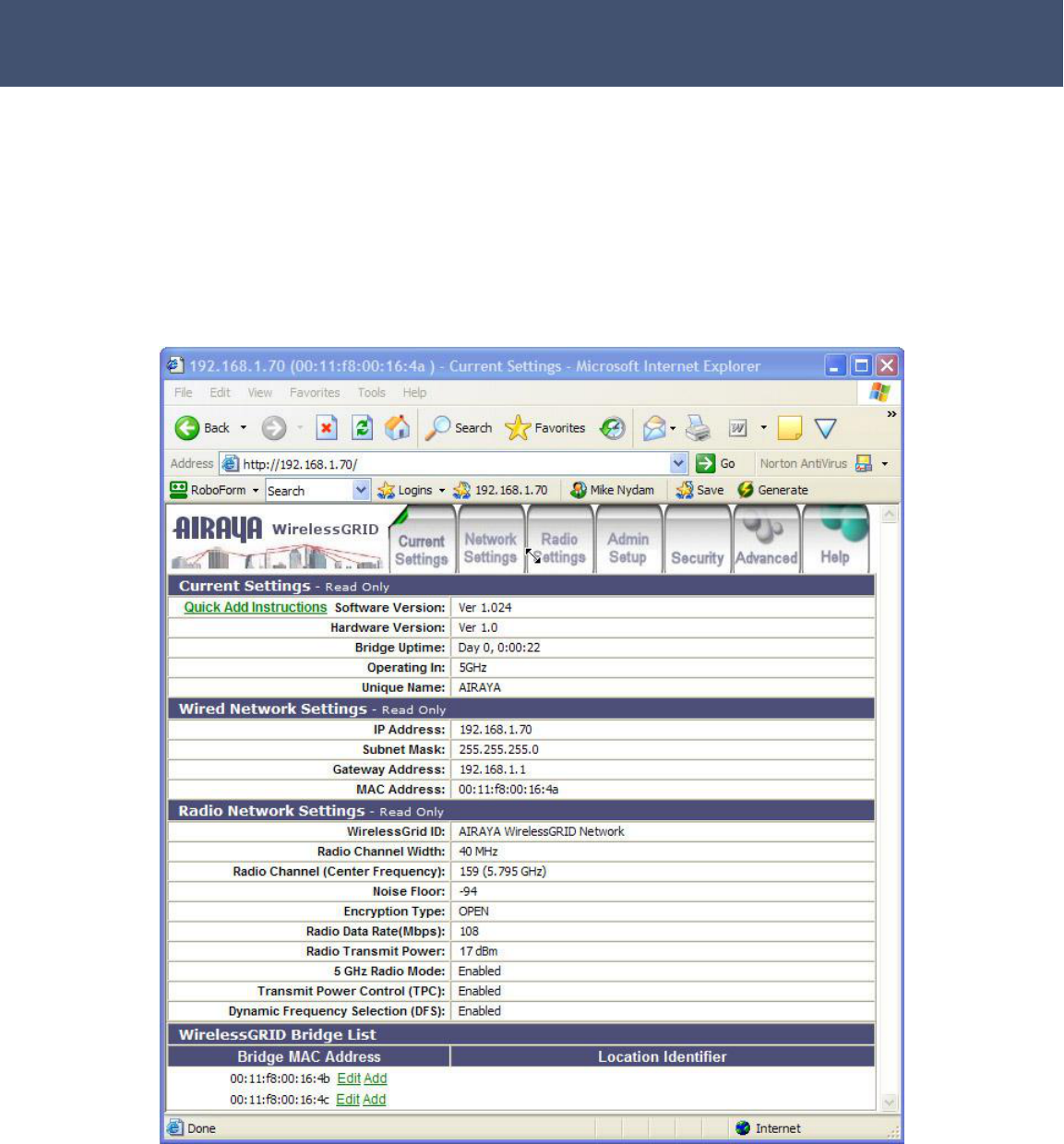The height and width of the screenshot is (1144, 1064).
Task: Click the Gateway Address value 192.168.1.1
Action: pyautogui.click(x=492, y=769)
